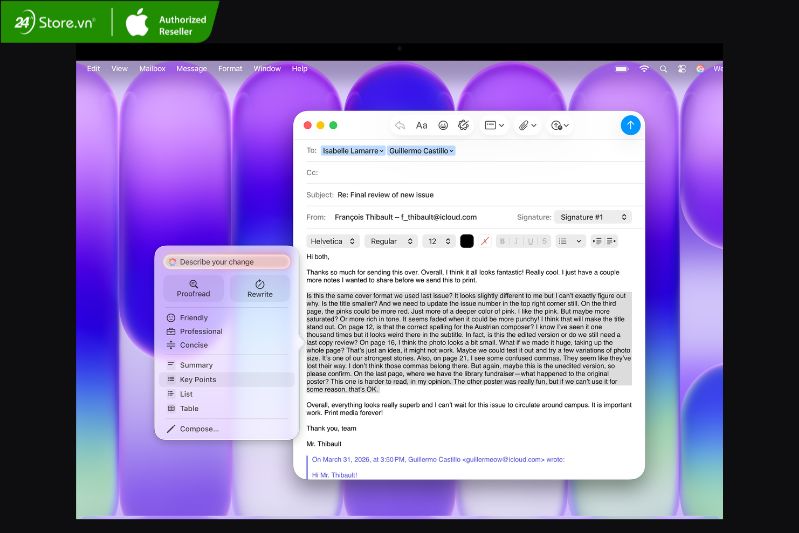Click the Rewrite button
The height and width of the screenshot is (533, 799).
coord(260,289)
